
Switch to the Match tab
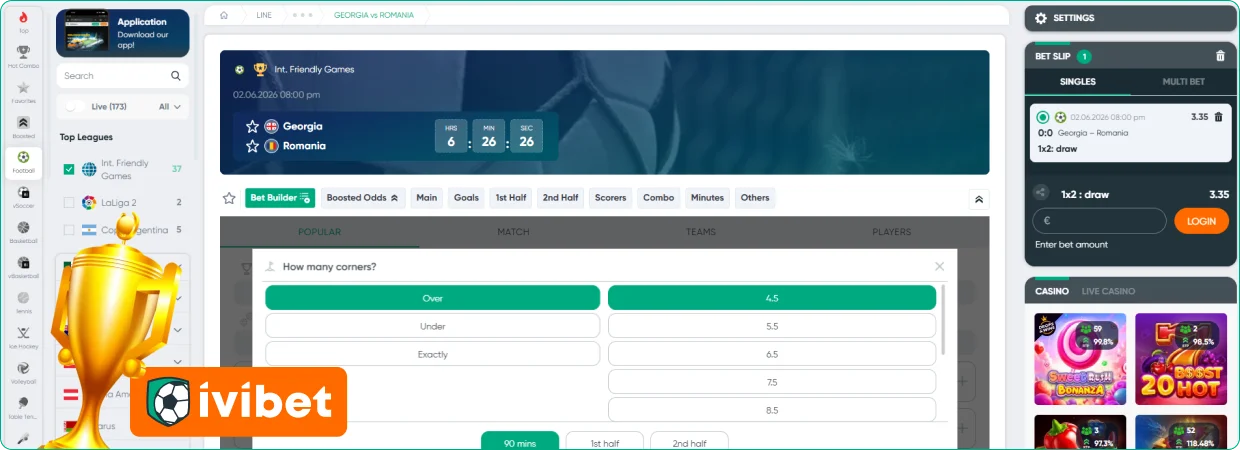point(513,232)
